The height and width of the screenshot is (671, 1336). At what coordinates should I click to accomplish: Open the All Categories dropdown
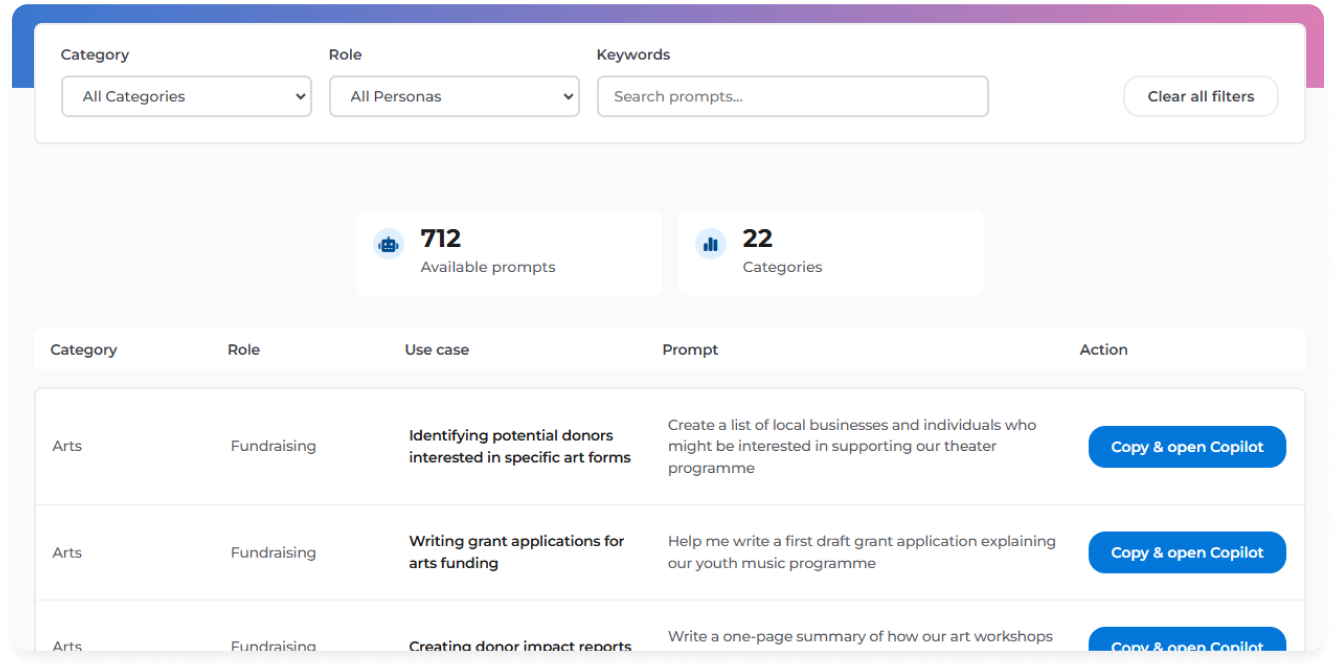point(186,96)
